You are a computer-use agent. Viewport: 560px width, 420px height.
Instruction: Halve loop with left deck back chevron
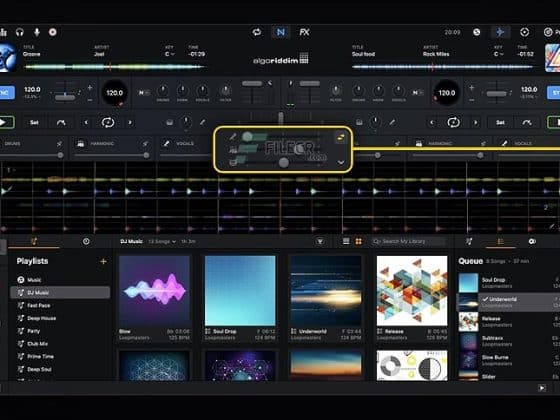pos(86,122)
